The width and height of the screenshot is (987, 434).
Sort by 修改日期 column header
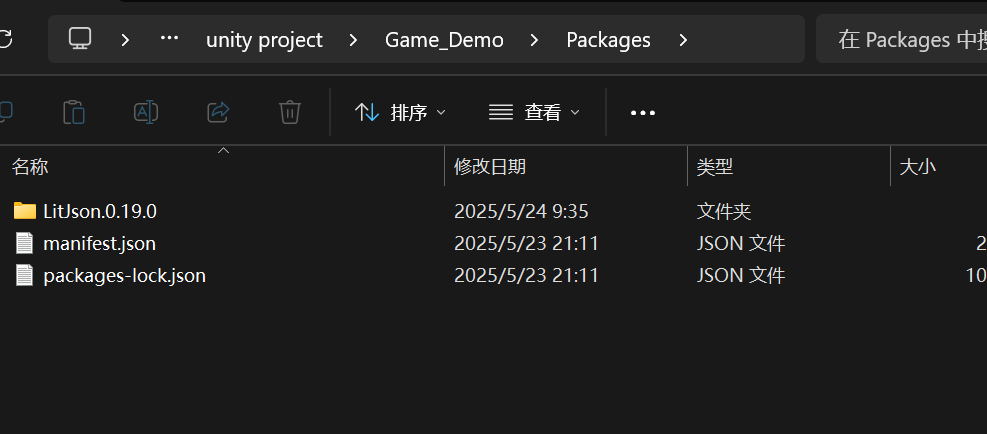coord(490,167)
